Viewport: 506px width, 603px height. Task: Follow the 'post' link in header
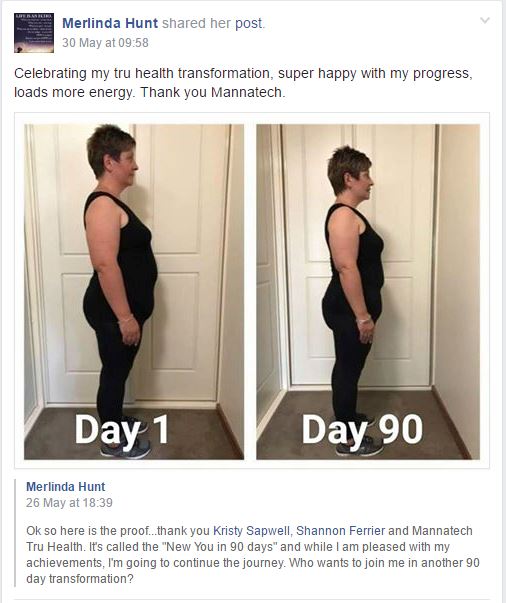pos(248,23)
